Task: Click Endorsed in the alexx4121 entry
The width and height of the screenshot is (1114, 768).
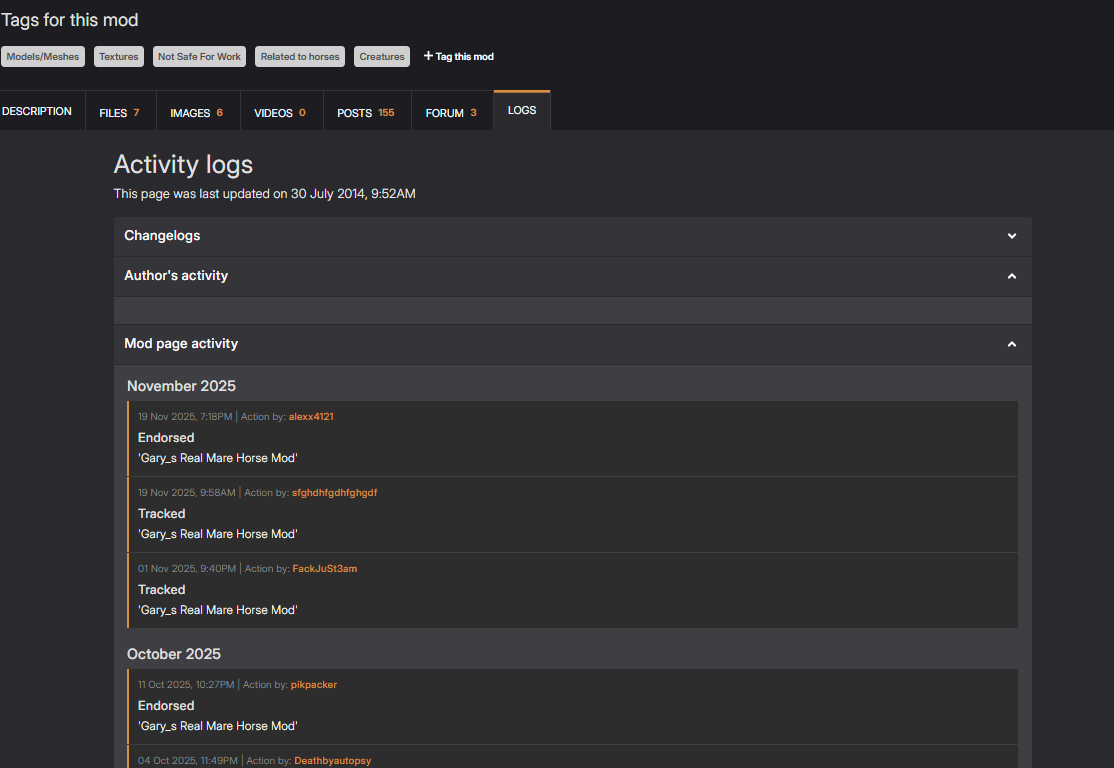Action: coord(166,438)
